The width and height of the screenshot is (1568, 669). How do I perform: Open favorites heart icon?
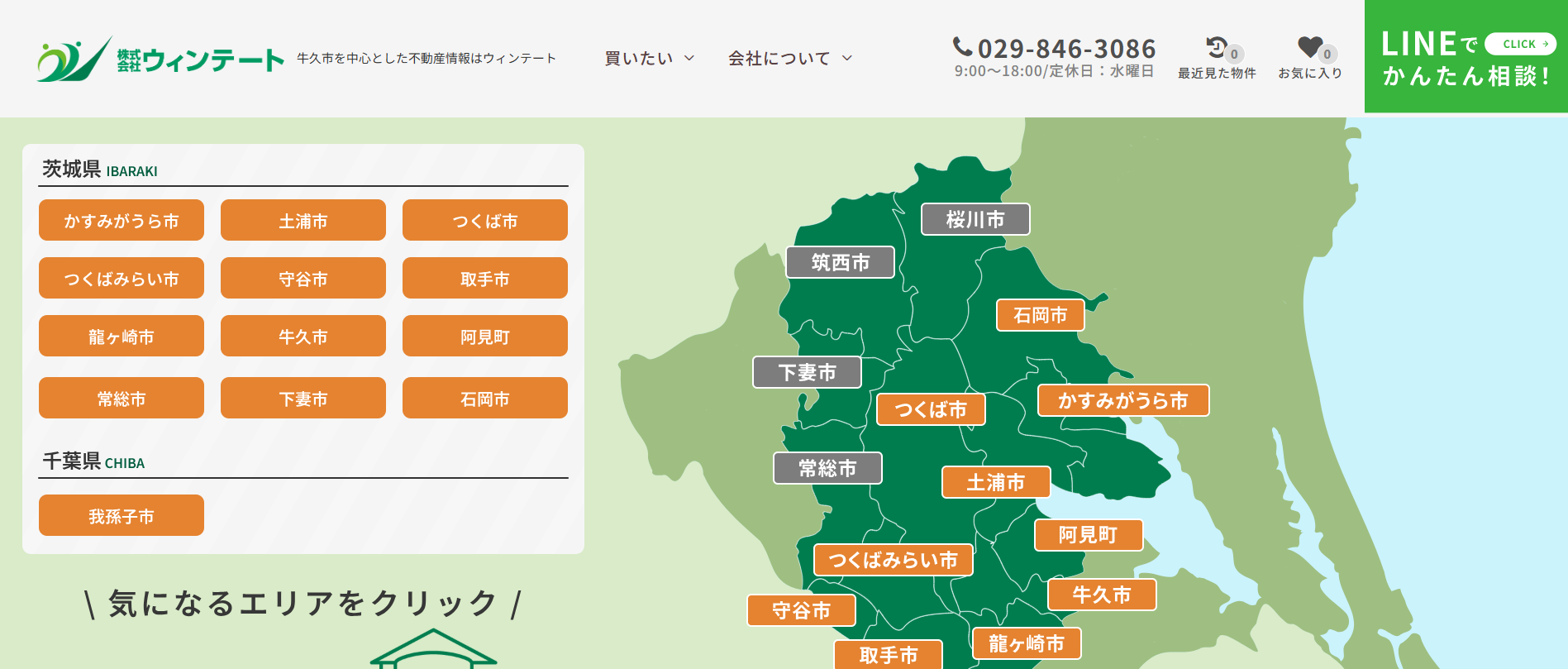1309,48
